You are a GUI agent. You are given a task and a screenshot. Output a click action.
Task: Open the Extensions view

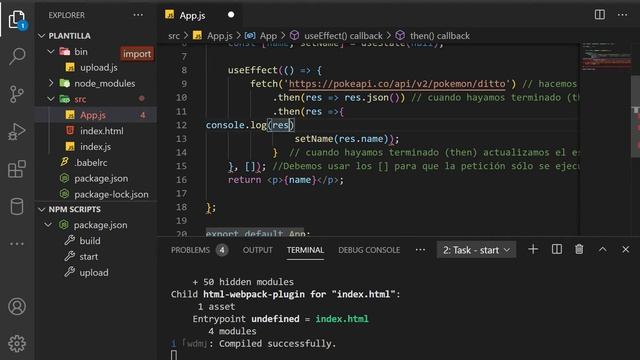[17, 169]
